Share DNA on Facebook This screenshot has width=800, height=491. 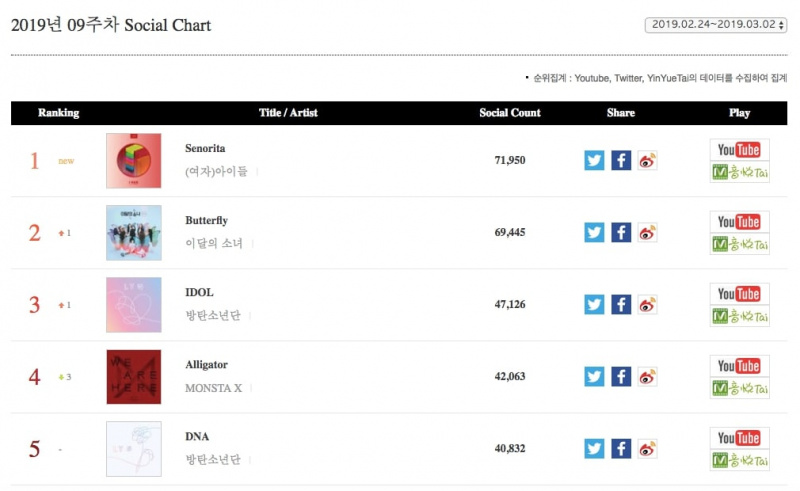point(621,449)
